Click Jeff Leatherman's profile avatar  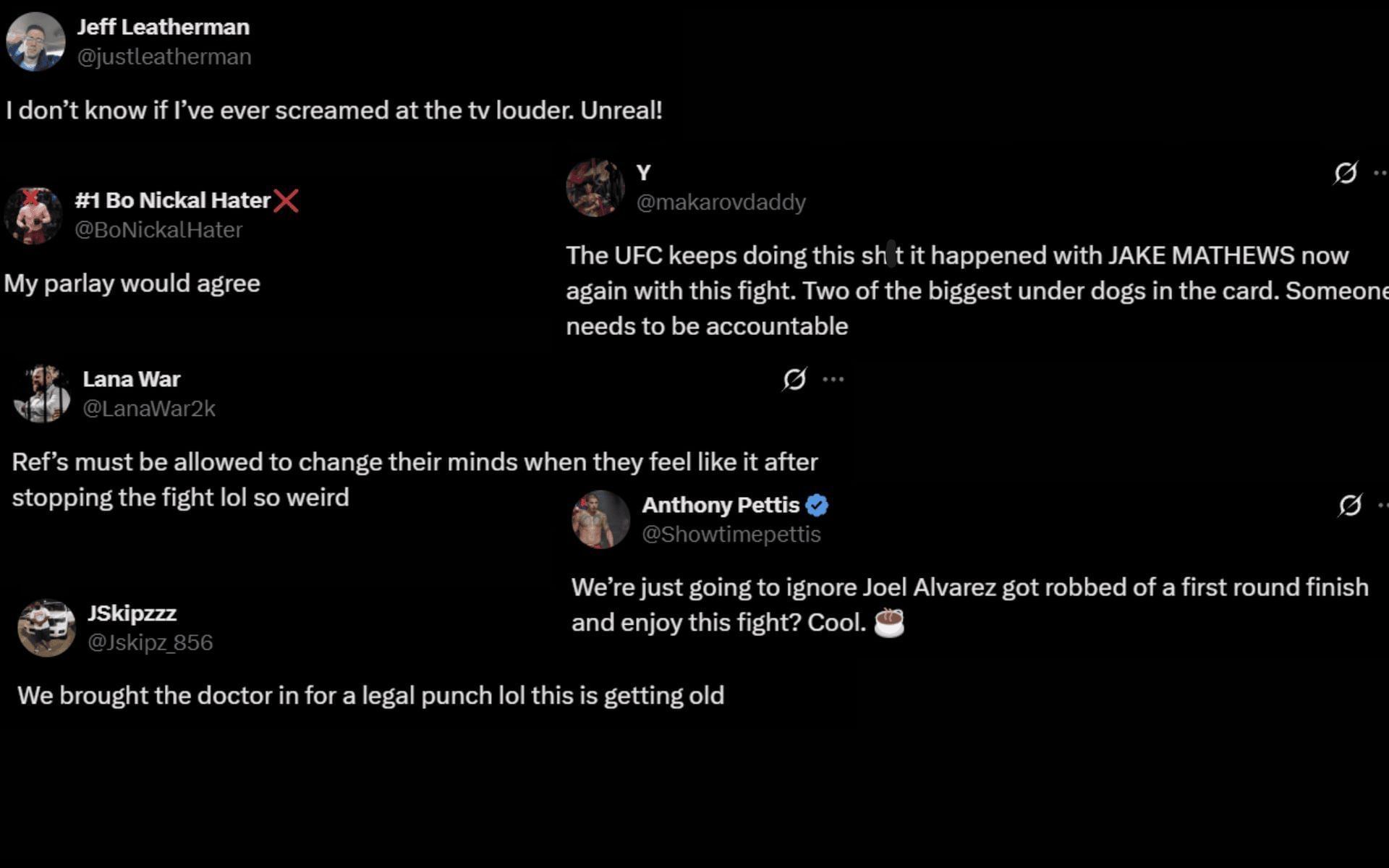tap(35, 42)
